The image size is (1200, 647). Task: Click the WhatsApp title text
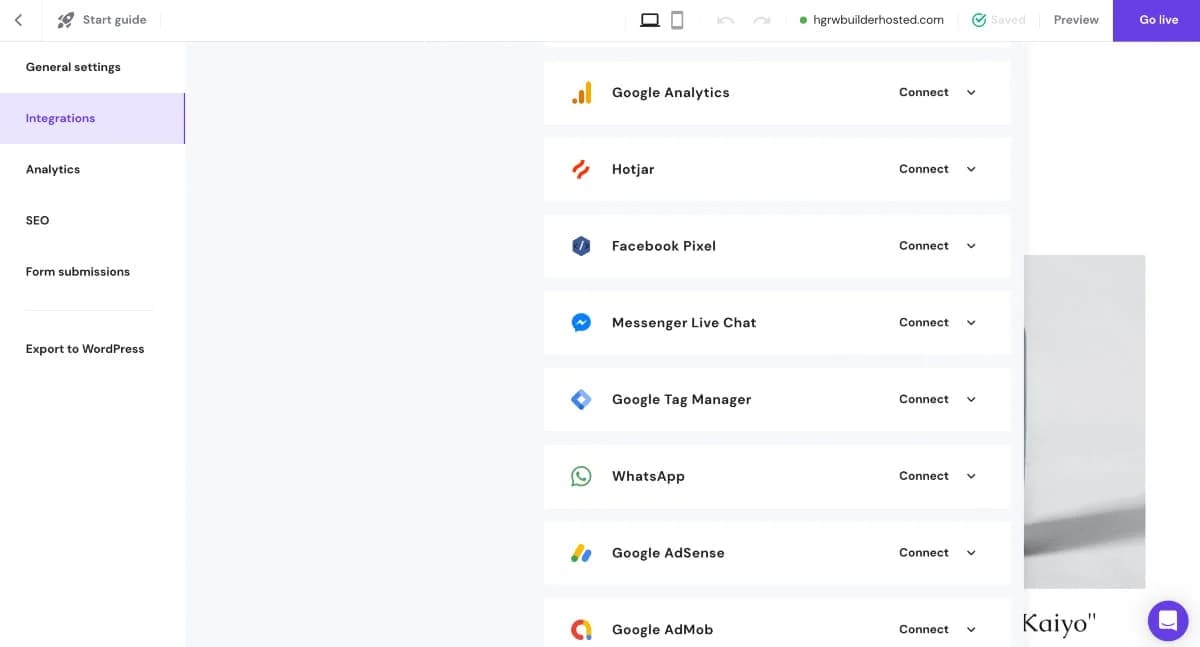tap(648, 476)
